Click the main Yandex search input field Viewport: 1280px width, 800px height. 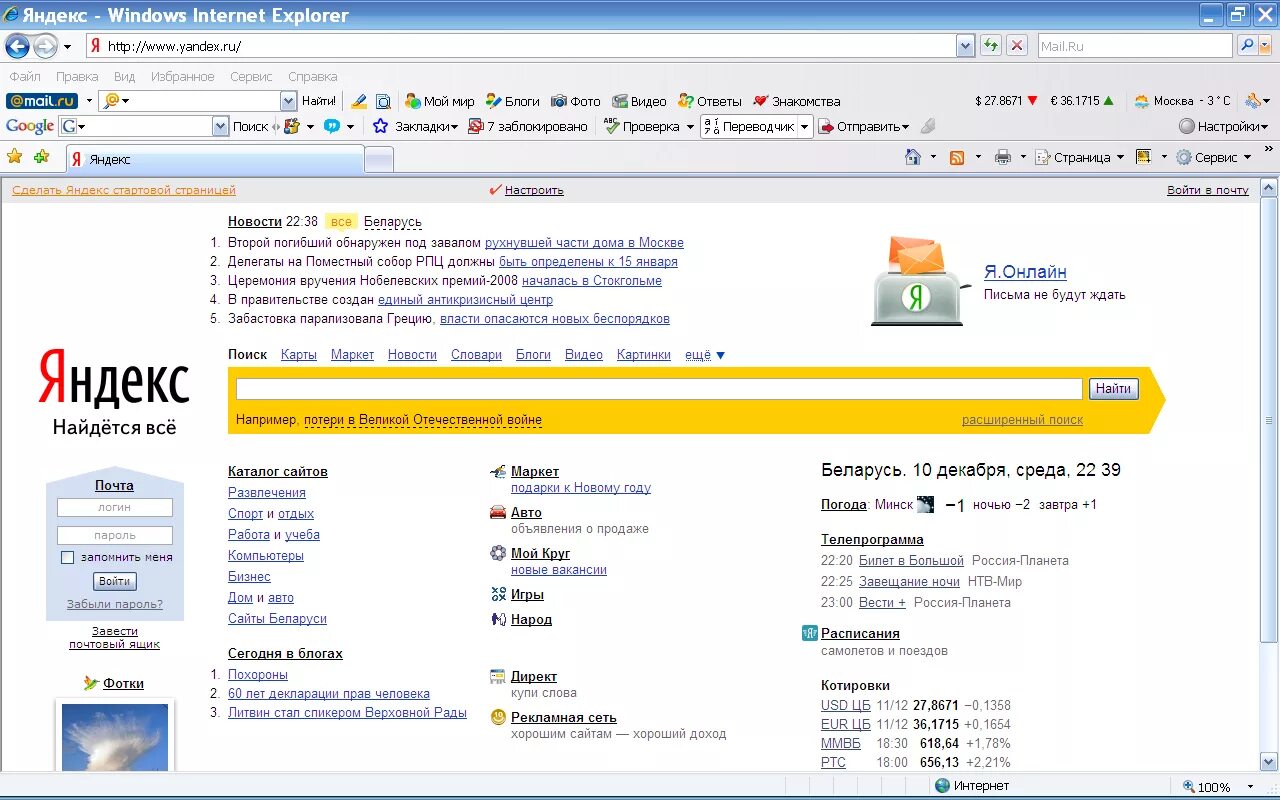[x=659, y=389]
